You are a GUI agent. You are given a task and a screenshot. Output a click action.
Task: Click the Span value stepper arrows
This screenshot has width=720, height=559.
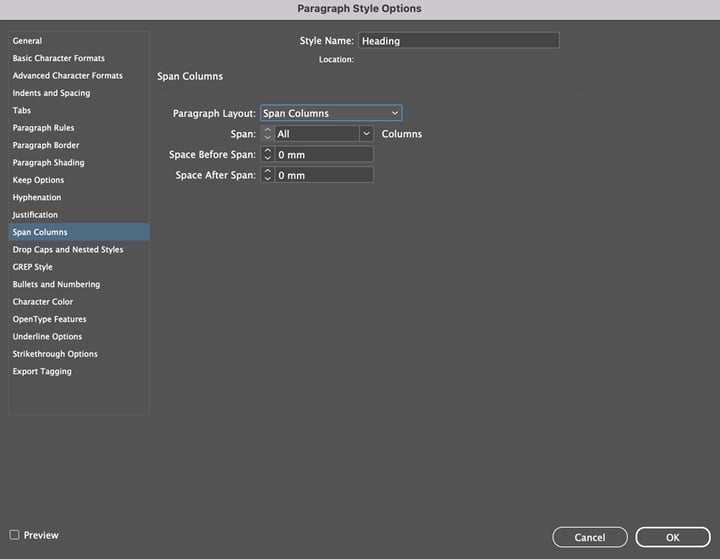(x=267, y=133)
